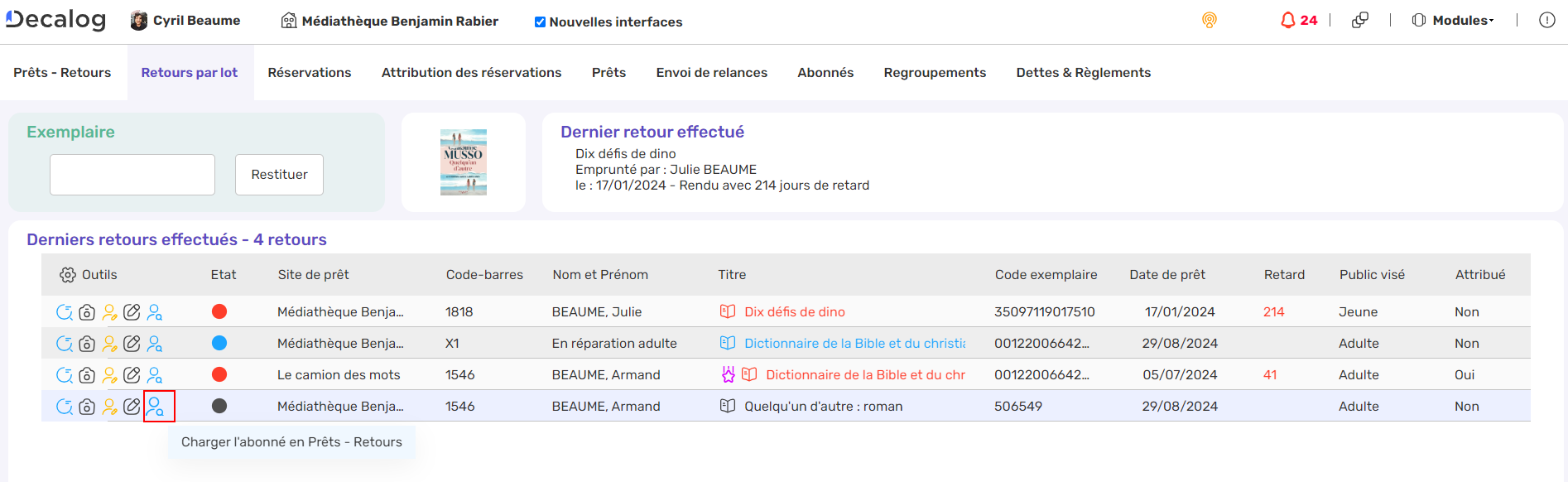Select code exemplaire 35097119017510
The height and width of the screenshot is (482, 1568).
point(1045,312)
